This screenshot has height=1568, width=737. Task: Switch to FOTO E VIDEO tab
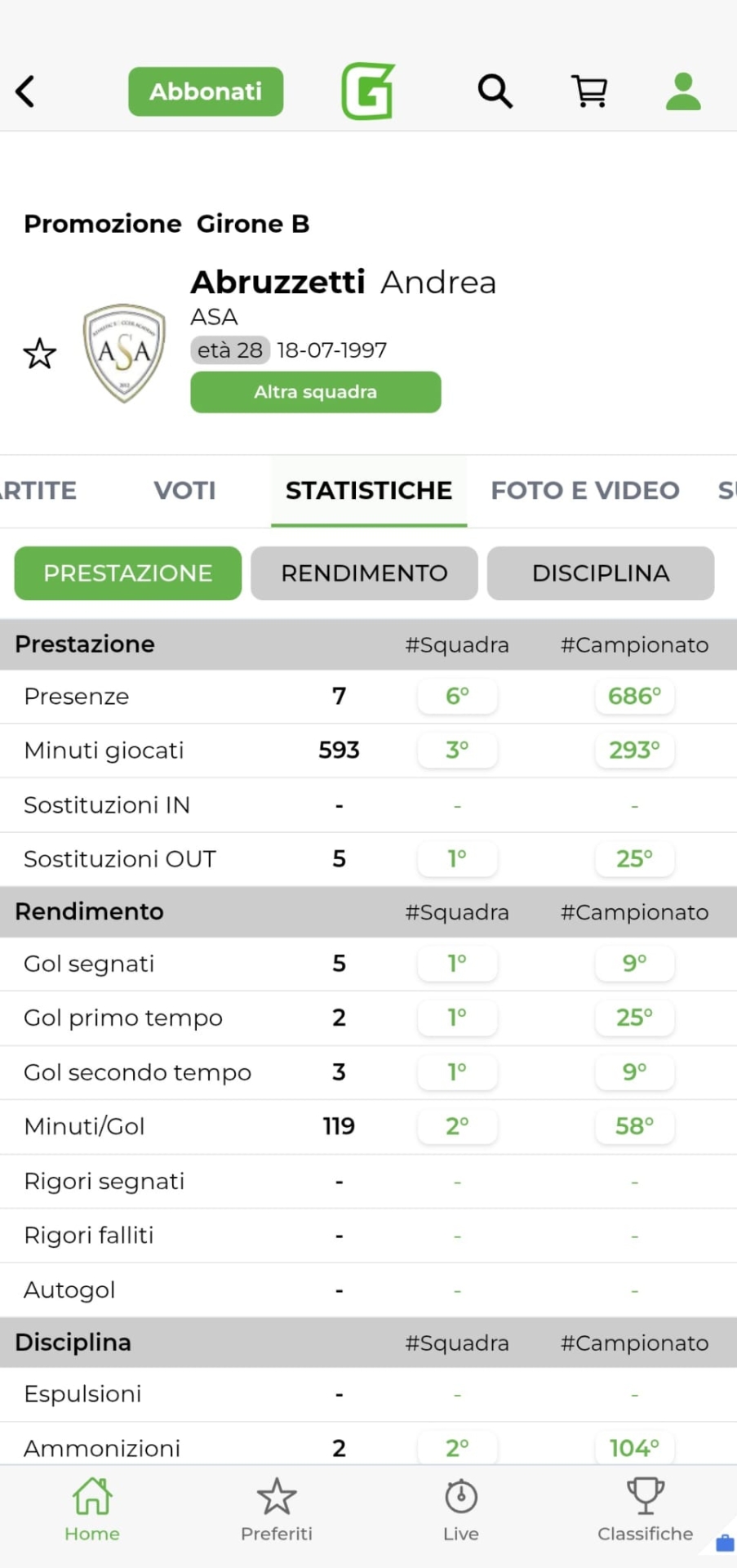[584, 490]
